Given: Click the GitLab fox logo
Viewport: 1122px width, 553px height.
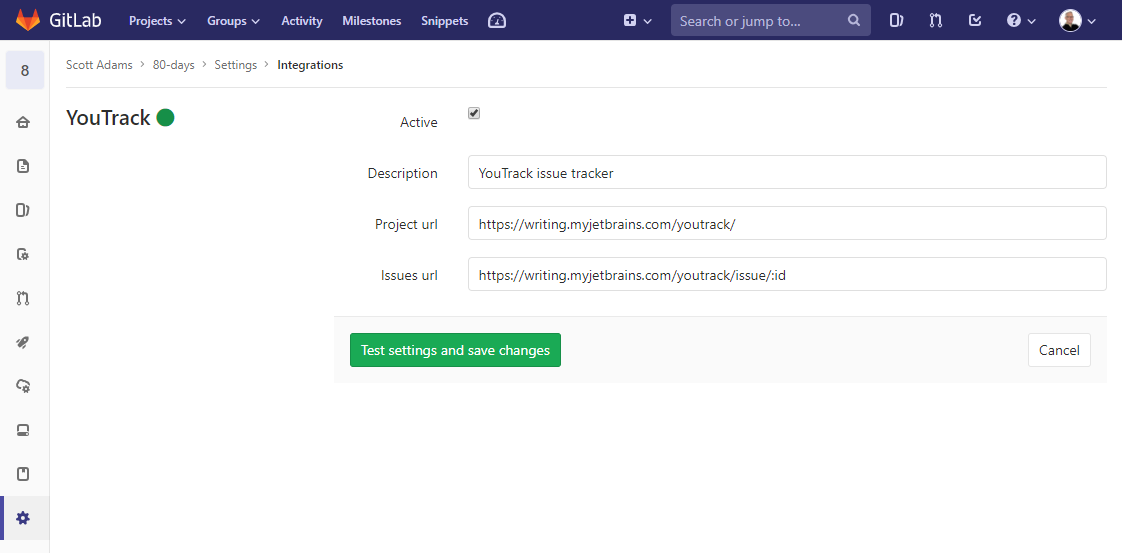Looking at the screenshot, I should (28, 20).
